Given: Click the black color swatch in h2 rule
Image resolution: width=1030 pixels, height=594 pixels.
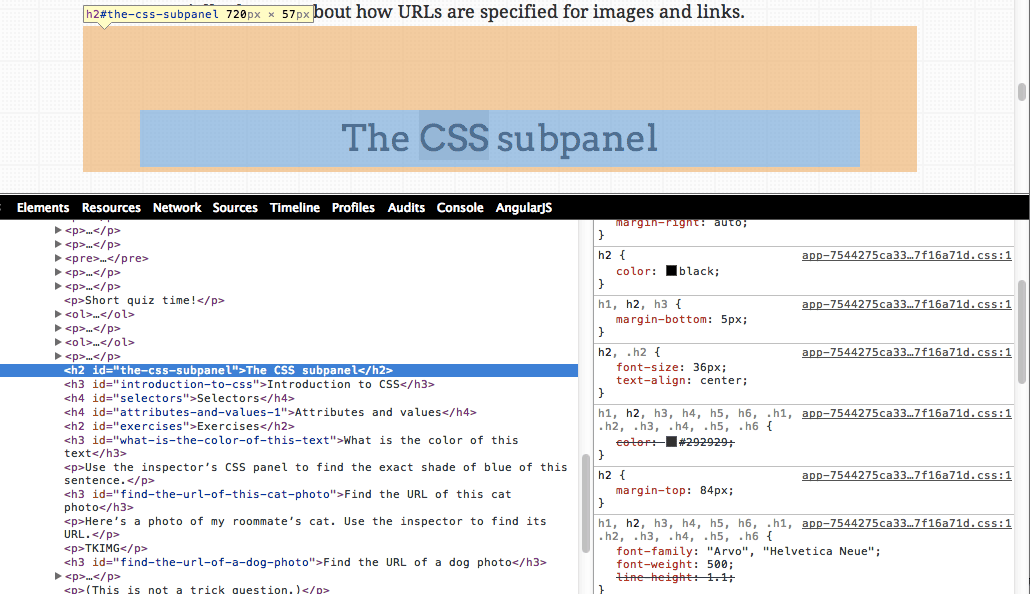Looking at the screenshot, I should tap(671, 271).
